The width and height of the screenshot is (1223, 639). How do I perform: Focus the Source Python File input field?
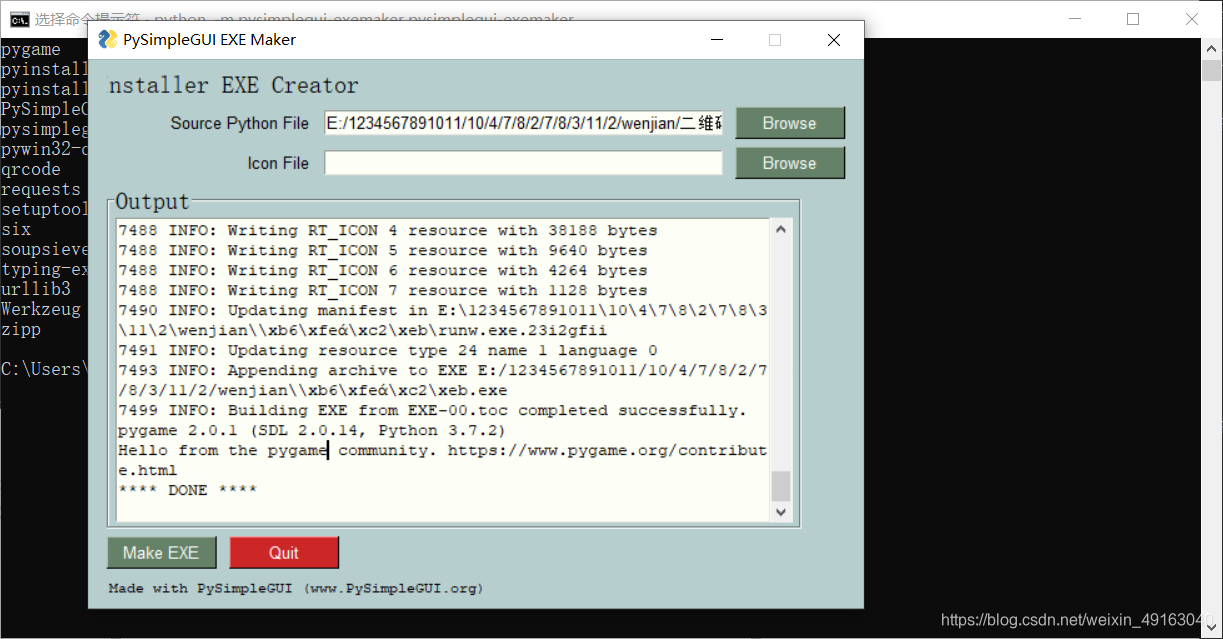[x=523, y=123]
